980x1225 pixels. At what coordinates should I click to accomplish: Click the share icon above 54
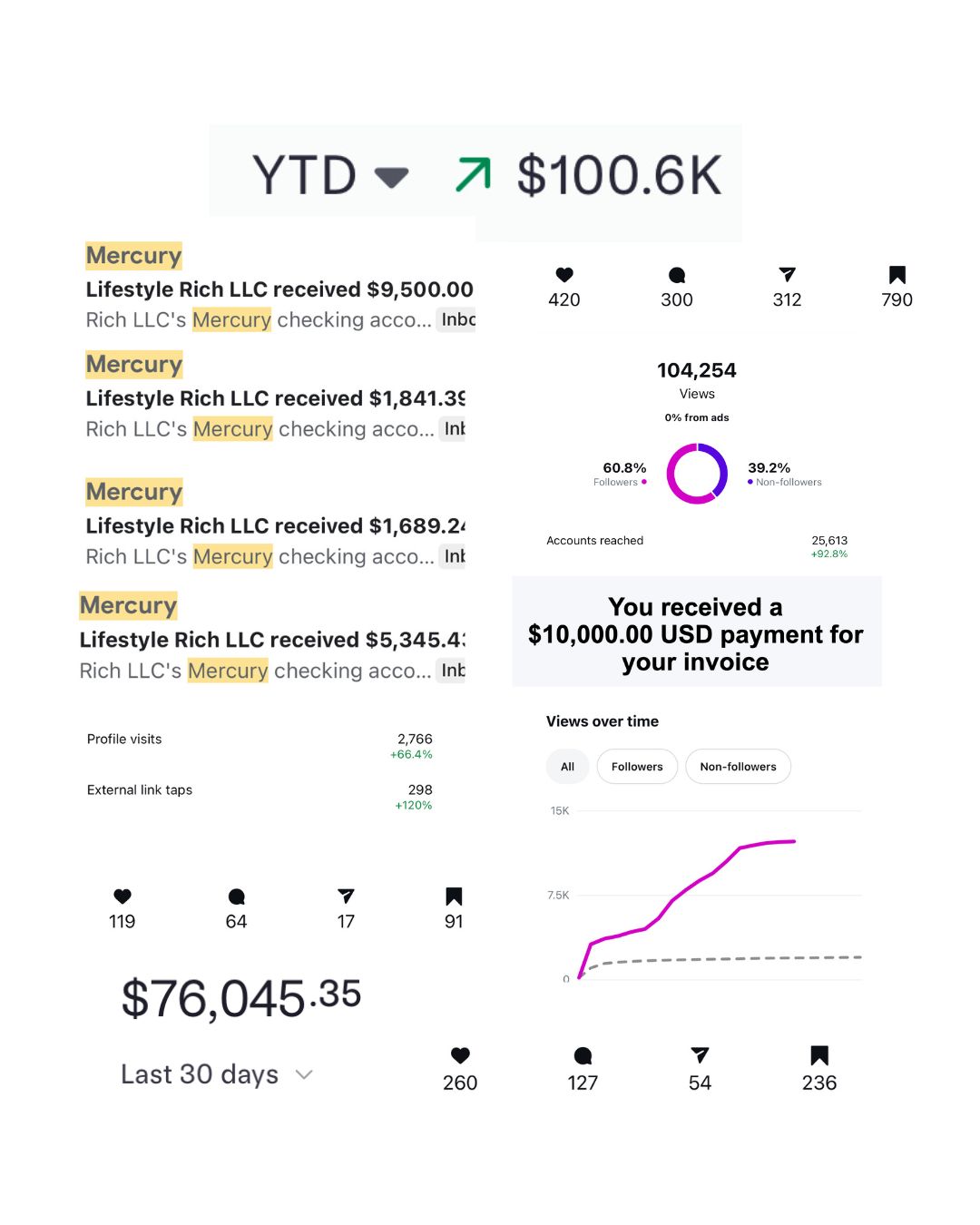700,1054
